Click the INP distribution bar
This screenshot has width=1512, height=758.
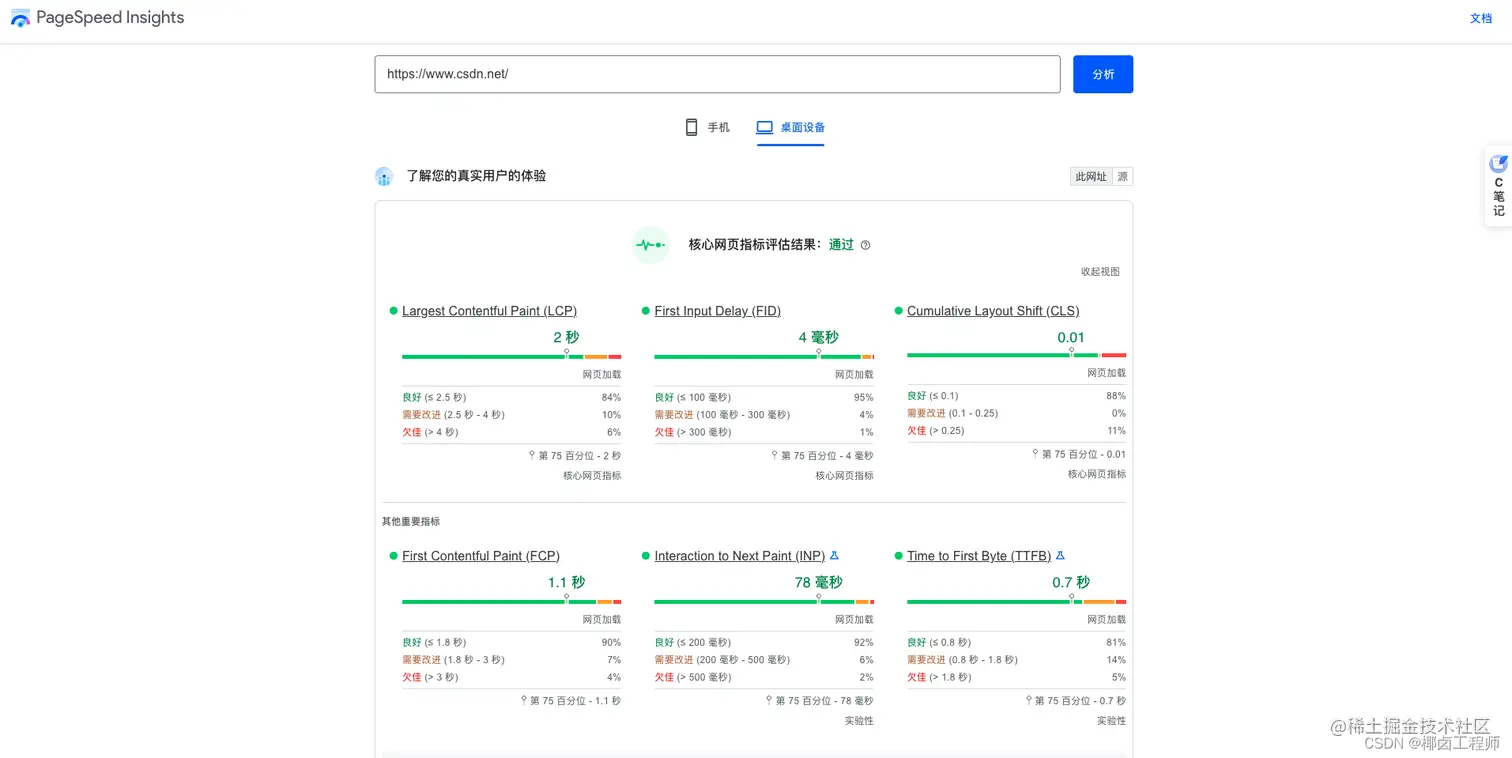(764, 601)
